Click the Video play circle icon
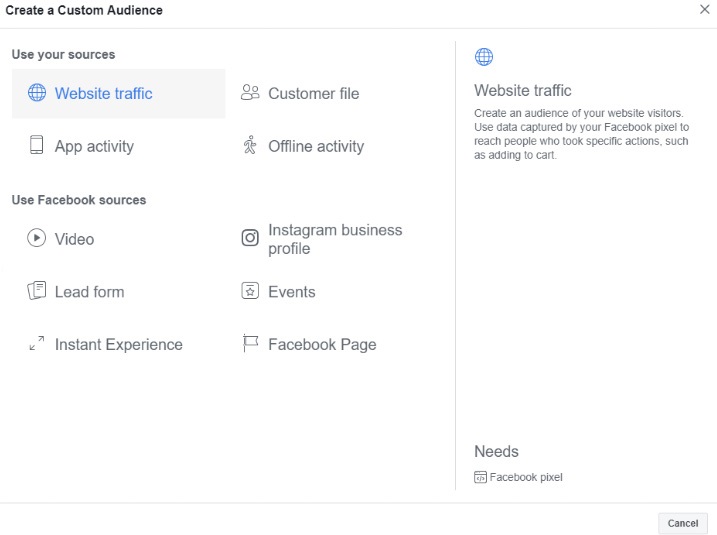717x535 pixels. [37, 238]
